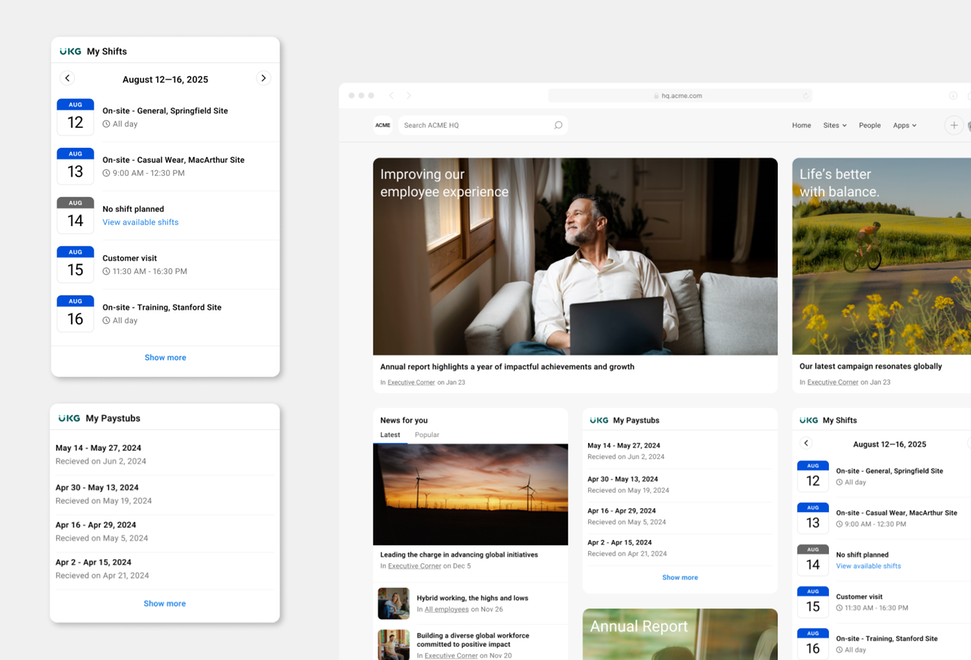Expand the Sites dropdown menu

coord(834,125)
